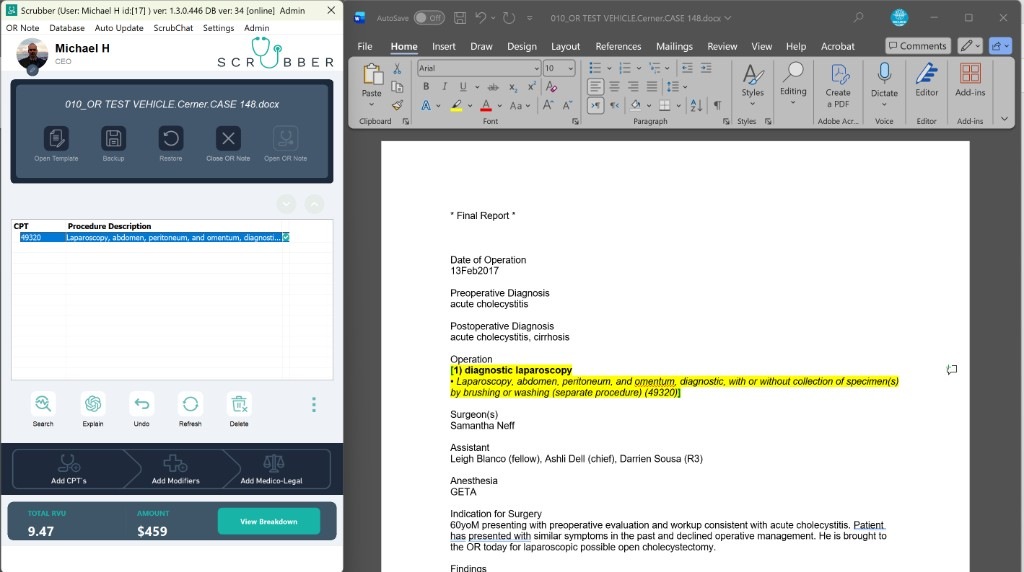The image size is (1024, 572).
Task: Toggle the checkbox on CPT 49320 row
Action: coord(285,237)
